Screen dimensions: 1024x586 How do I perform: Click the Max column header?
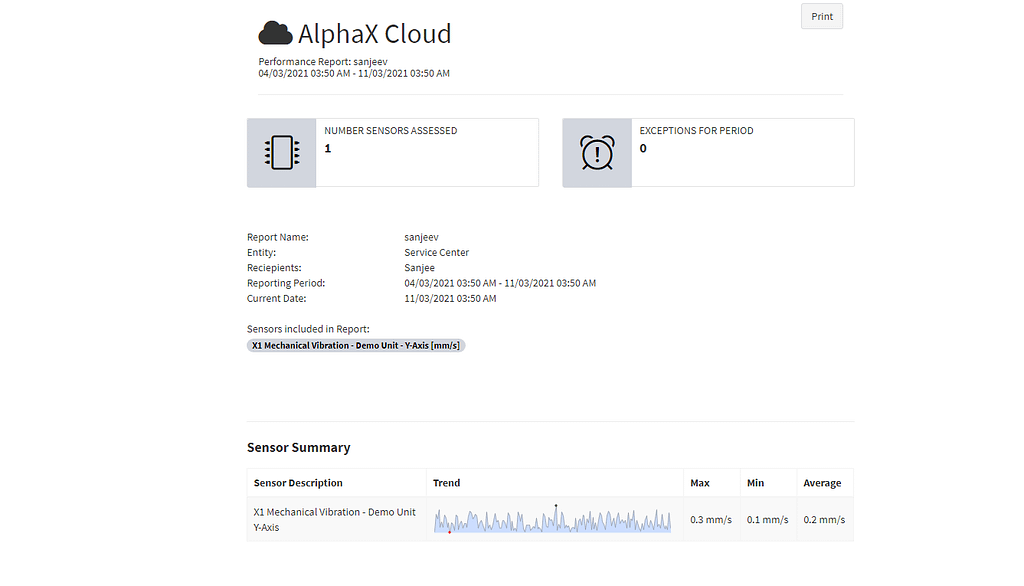(699, 483)
